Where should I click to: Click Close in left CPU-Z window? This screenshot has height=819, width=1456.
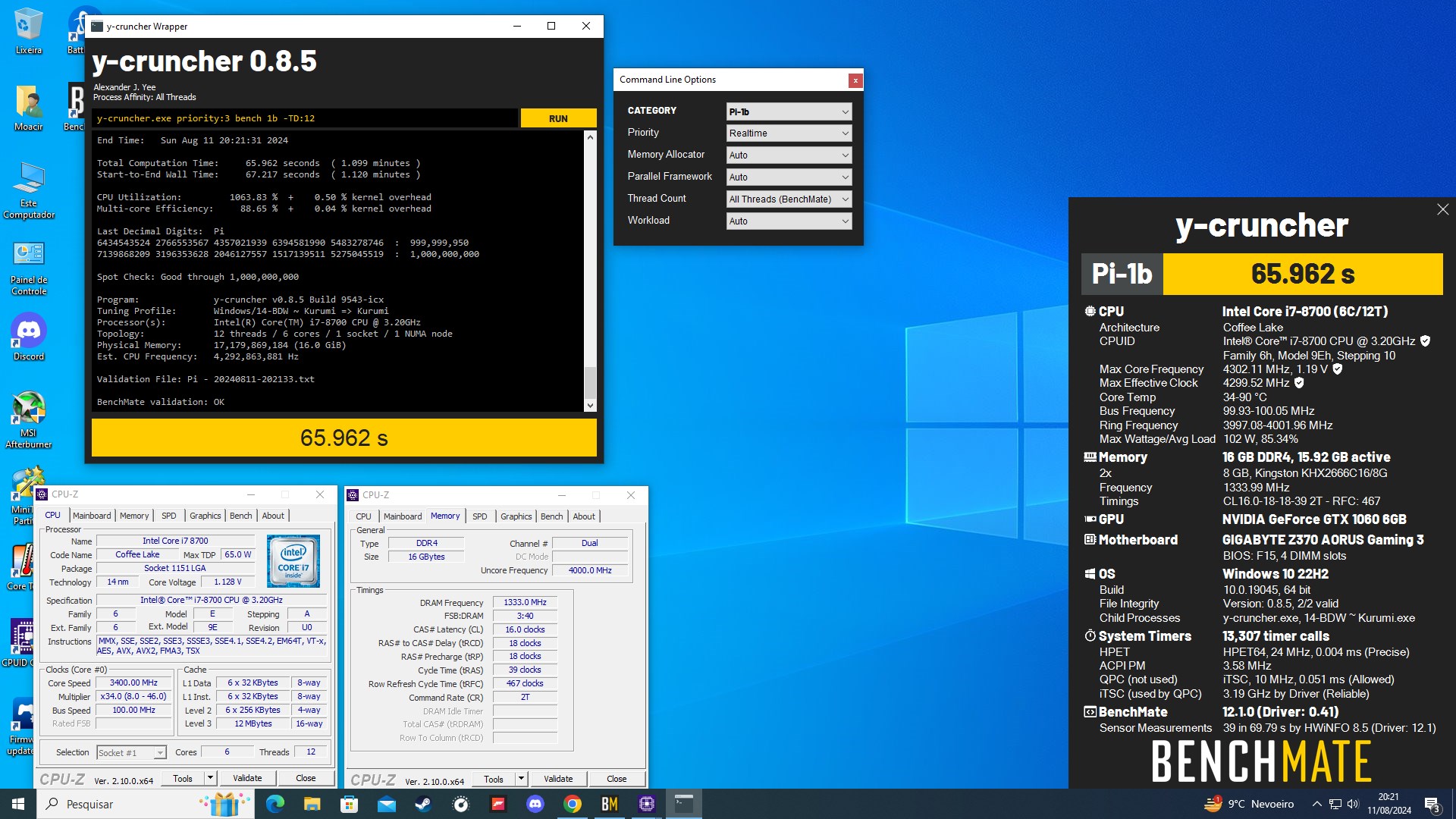coord(306,778)
